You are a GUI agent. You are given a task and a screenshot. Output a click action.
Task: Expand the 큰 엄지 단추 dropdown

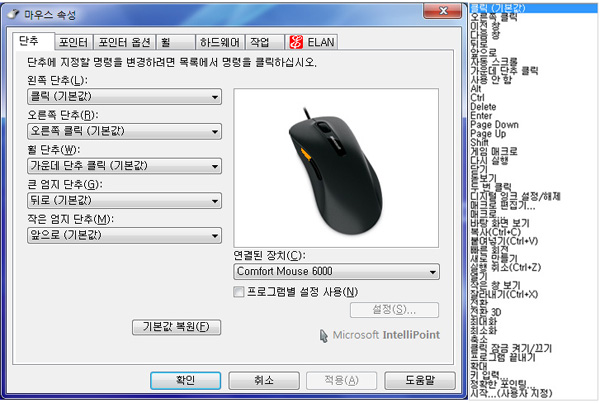(124, 200)
